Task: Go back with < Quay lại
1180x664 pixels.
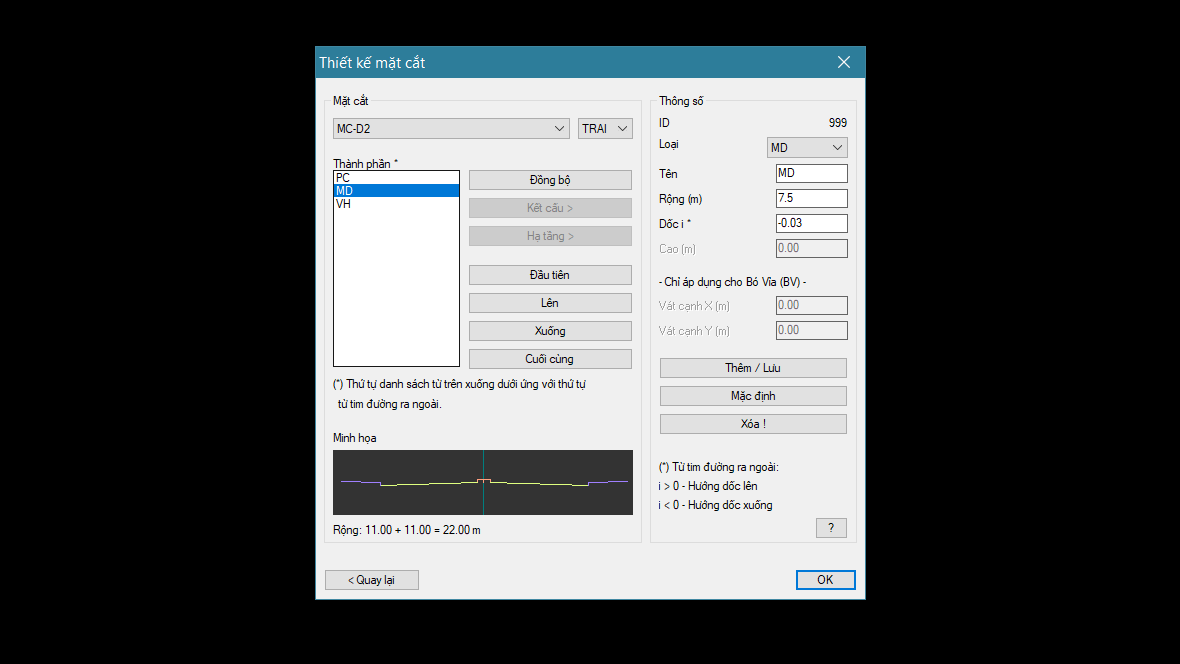Action: coord(372,580)
